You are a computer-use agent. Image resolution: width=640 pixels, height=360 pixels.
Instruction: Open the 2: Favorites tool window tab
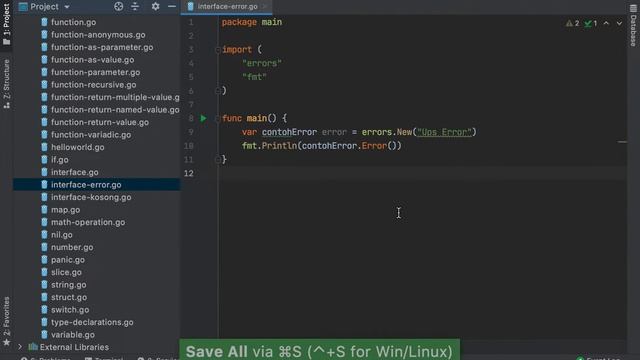7,321
